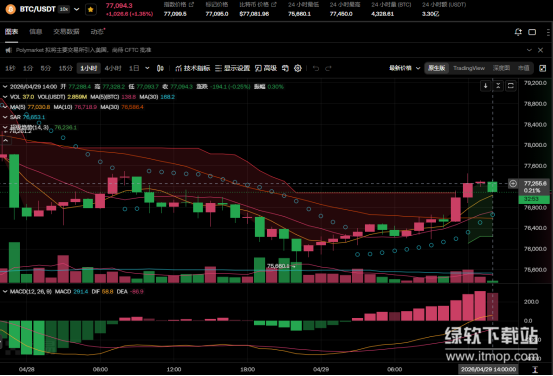The width and height of the screenshot is (553, 376).
Task: Select the 5分 timeframe
Action: pos(45,68)
